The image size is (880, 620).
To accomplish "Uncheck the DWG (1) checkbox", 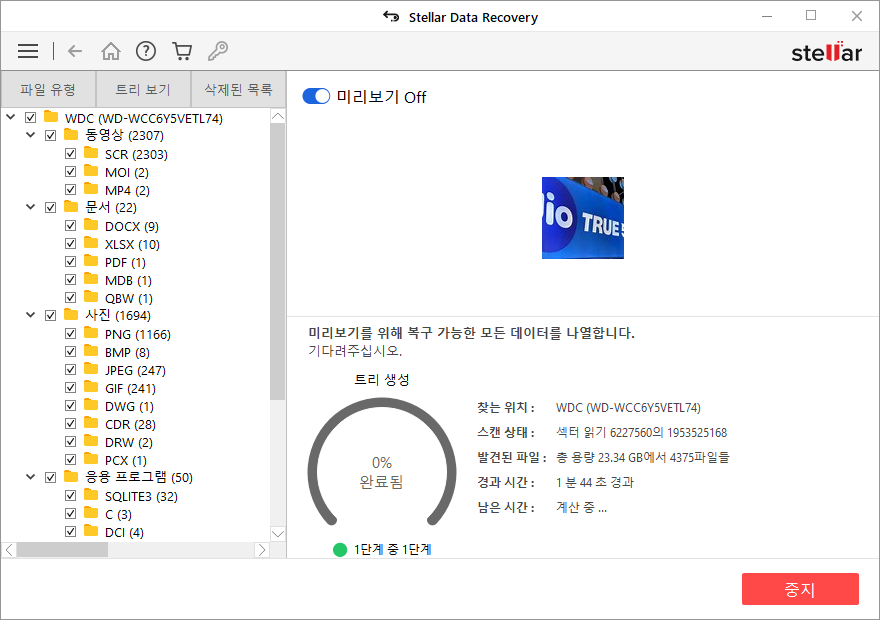I will coord(70,406).
